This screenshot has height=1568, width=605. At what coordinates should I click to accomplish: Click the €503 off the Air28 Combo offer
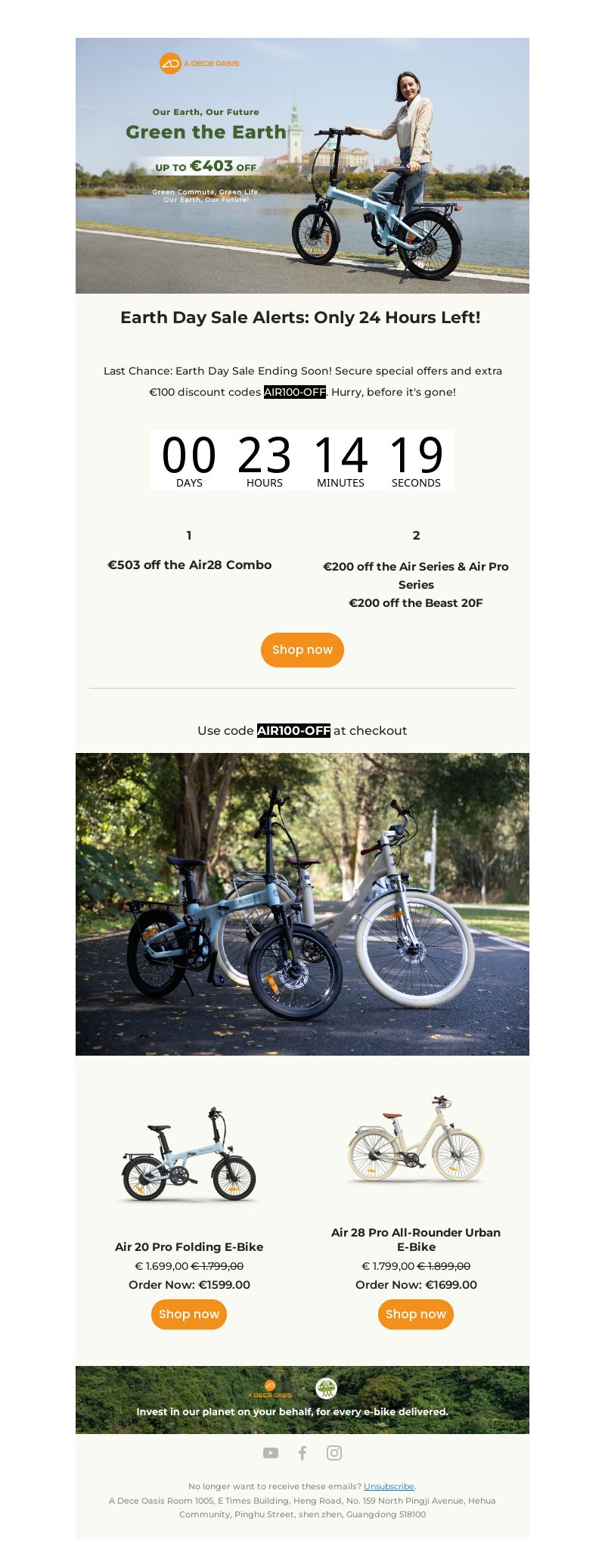[189, 565]
